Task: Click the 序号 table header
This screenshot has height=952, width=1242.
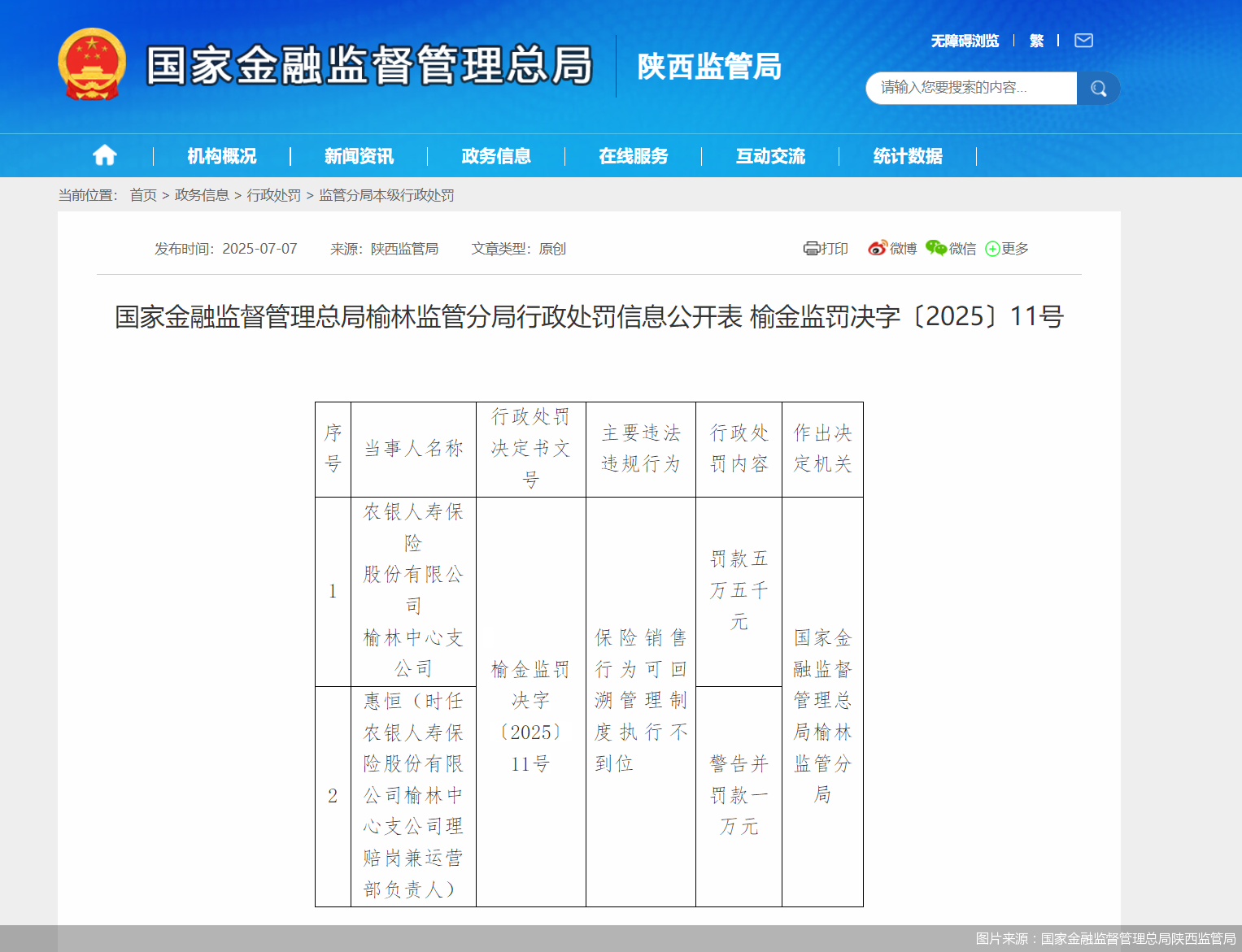Action: click(333, 449)
